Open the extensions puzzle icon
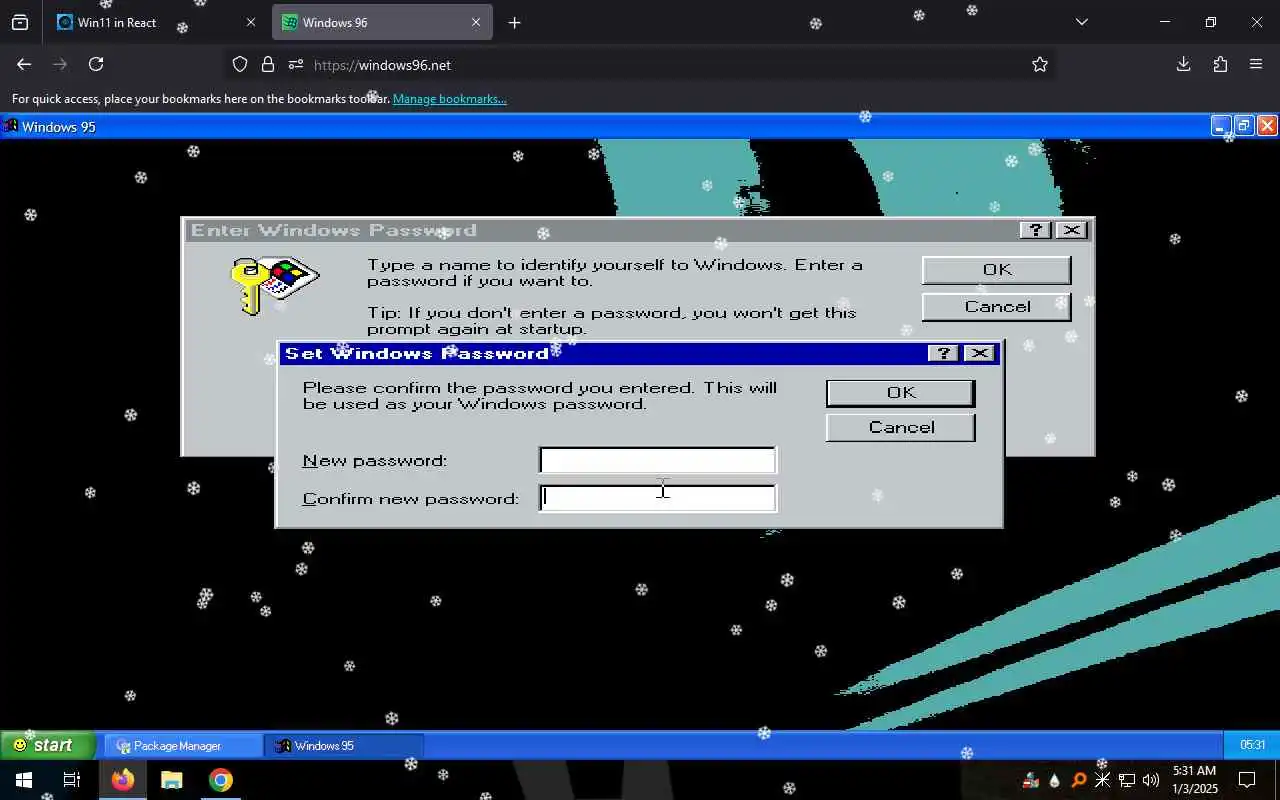 [x=1220, y=64]
